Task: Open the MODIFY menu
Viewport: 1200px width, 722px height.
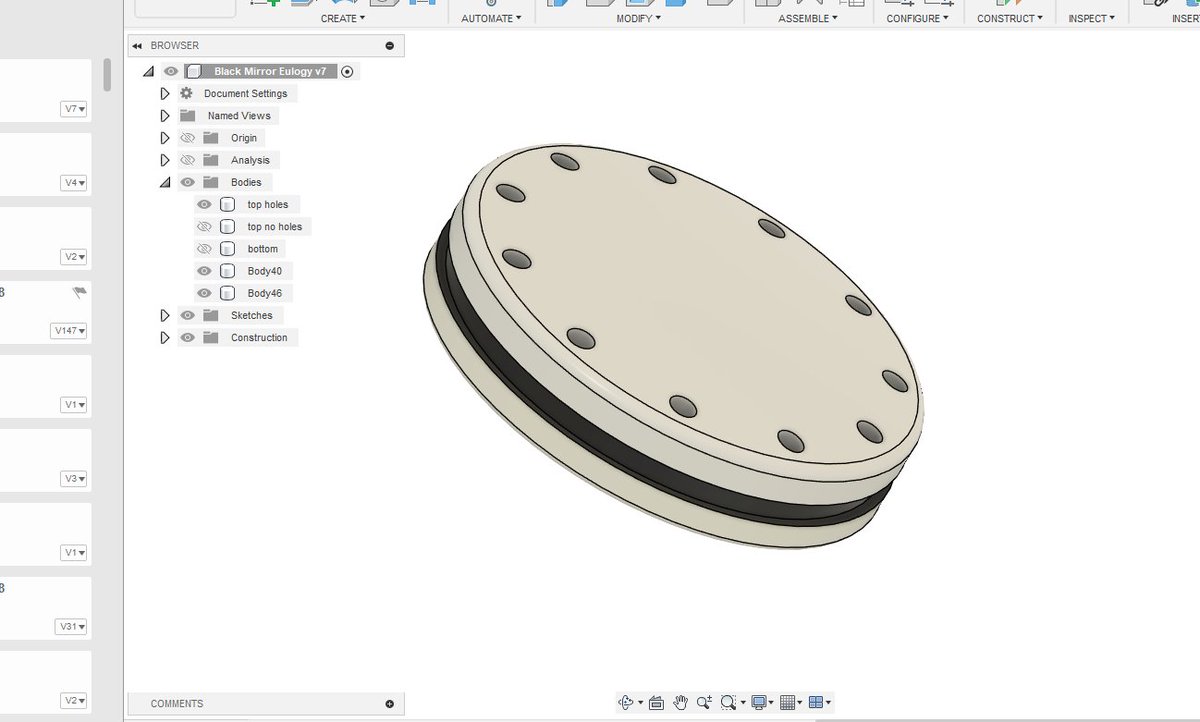Action: click(638, 18)
